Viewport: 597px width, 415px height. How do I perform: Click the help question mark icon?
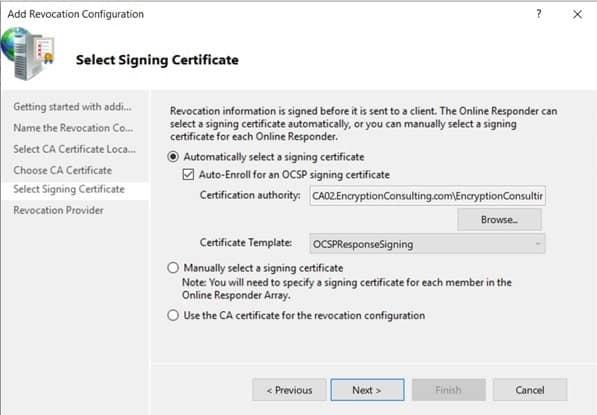coord(539,14)
